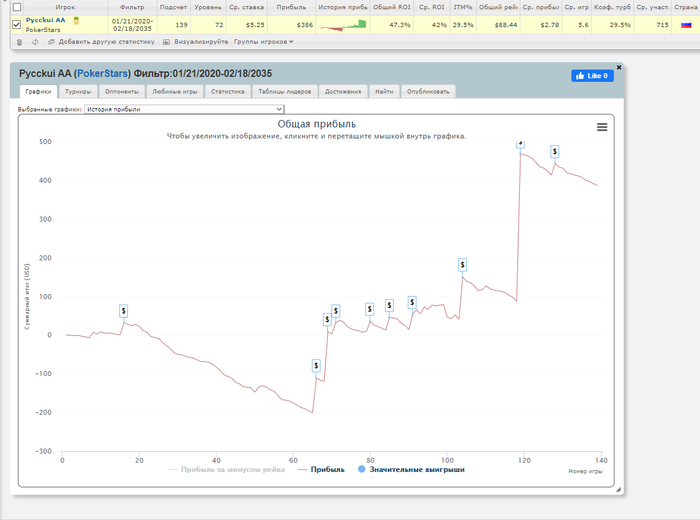700x520 pixels.
Task: Switch to the Оппоненты tab
Action: click(x=122, y=92)
